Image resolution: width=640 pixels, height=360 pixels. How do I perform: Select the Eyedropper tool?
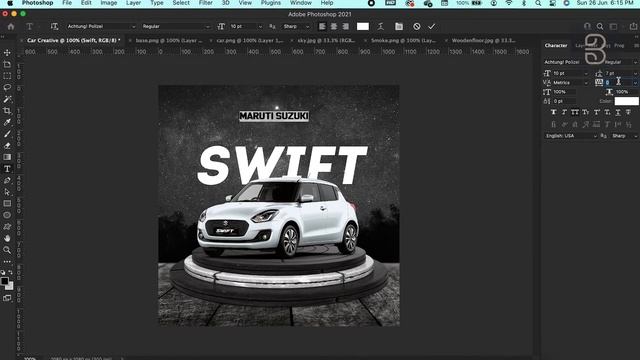point(7,122)
